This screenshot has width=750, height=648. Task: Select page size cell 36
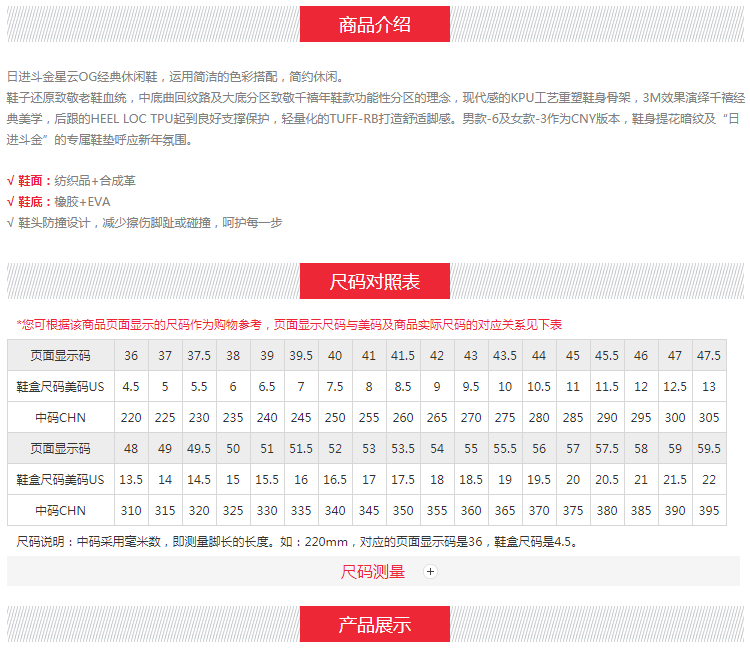pyautogui.click(x=131, y=355)
